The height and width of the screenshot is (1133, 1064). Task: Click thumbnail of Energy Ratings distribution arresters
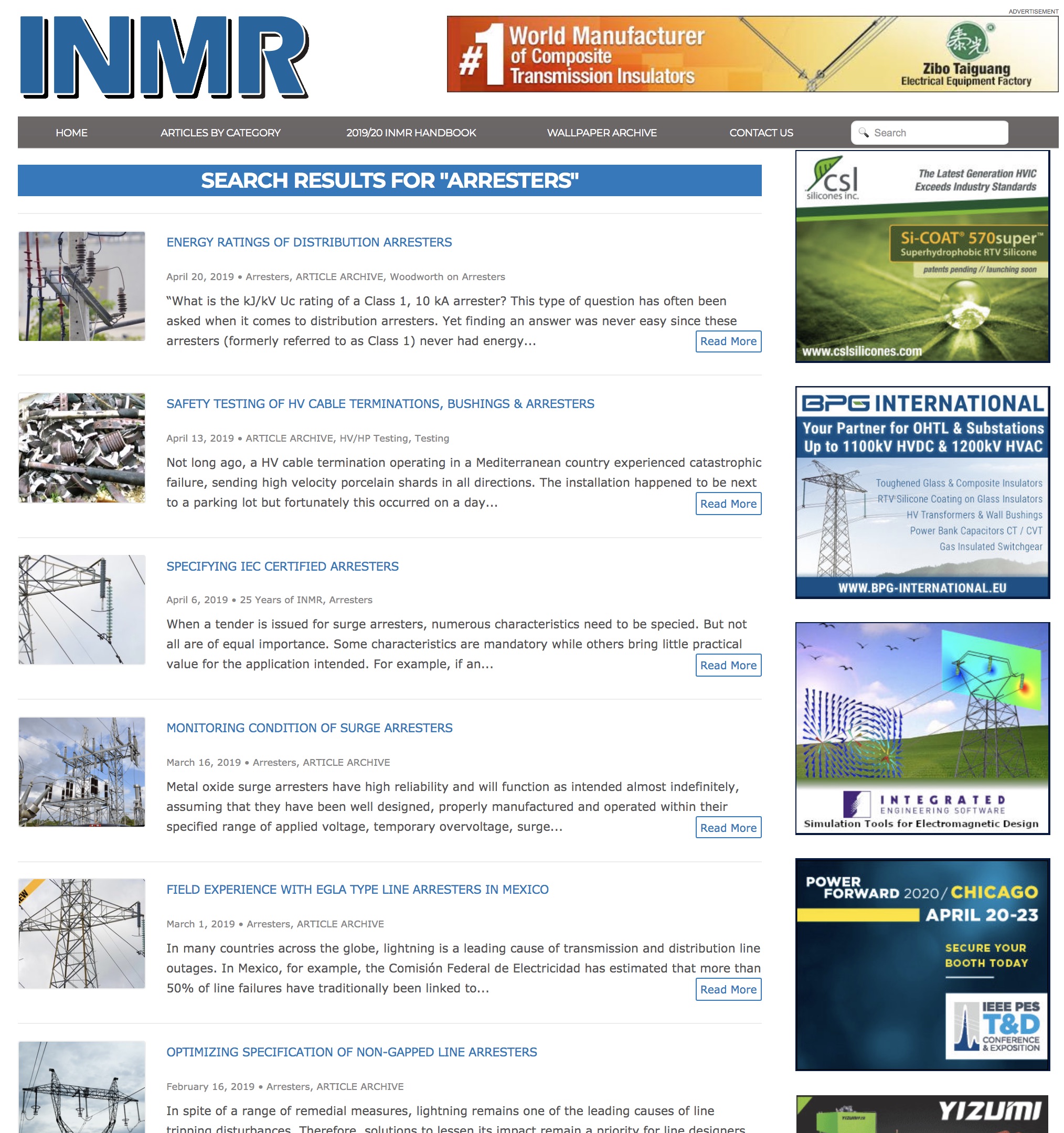81,286
